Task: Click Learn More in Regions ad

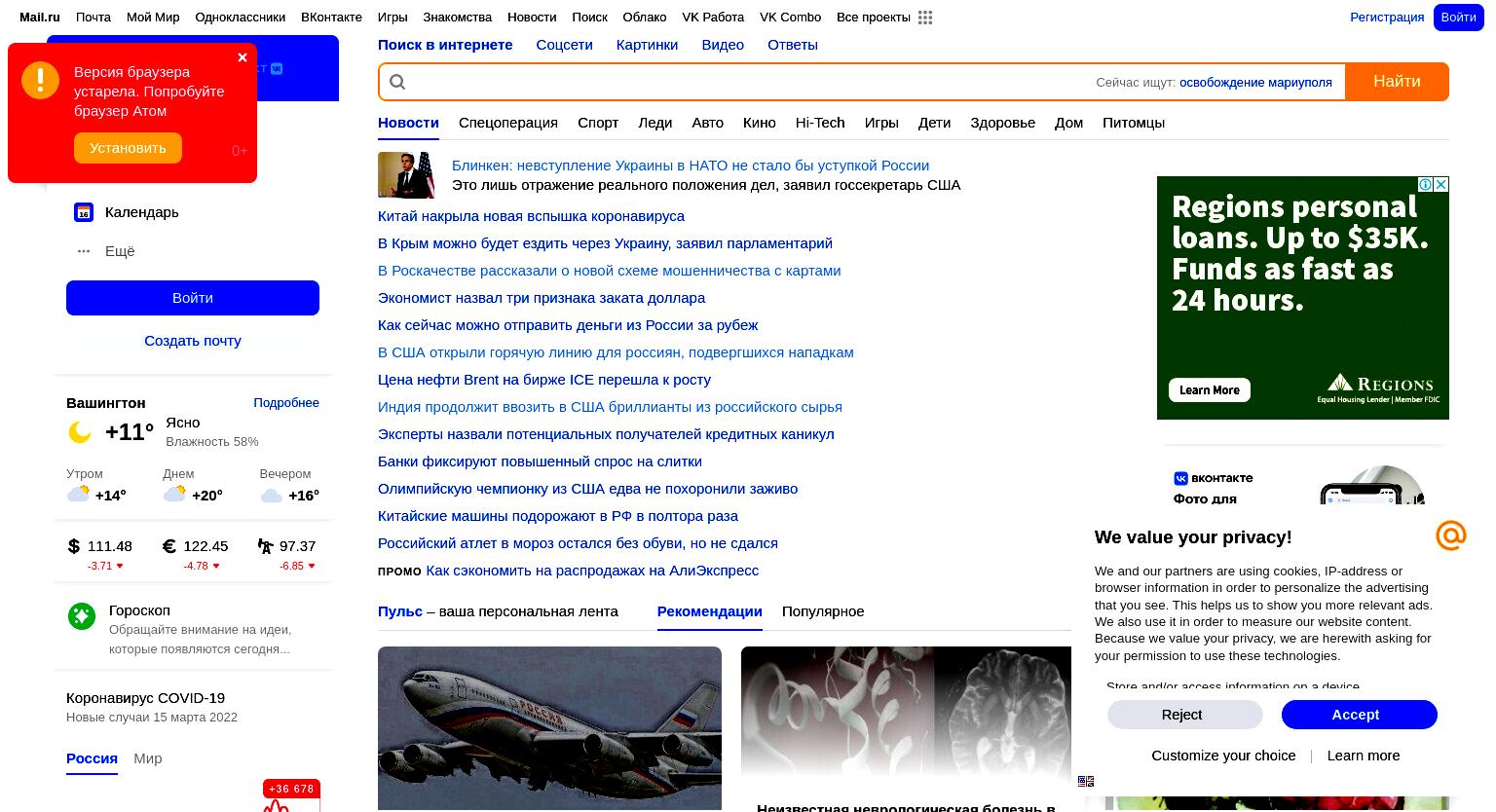Action: [1210, 390]
